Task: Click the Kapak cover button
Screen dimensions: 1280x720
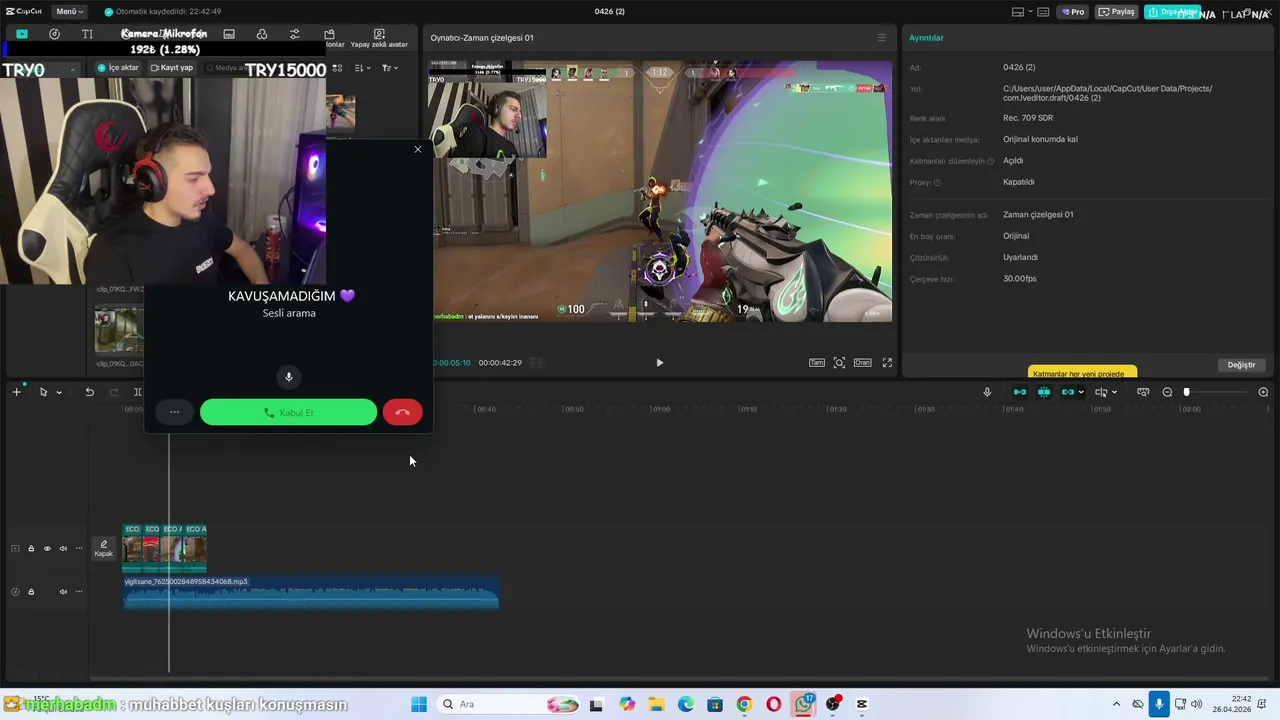Action: click(104, 548)
